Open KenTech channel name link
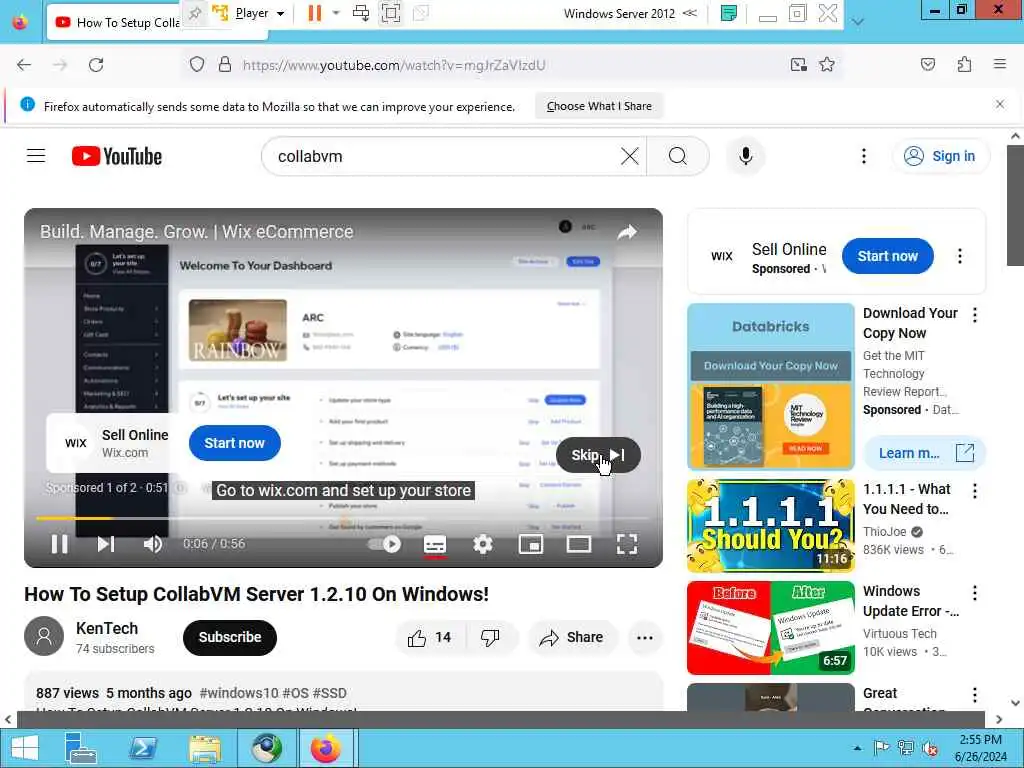The width and height of the screenshot is (1024, 768). [107, 628]
